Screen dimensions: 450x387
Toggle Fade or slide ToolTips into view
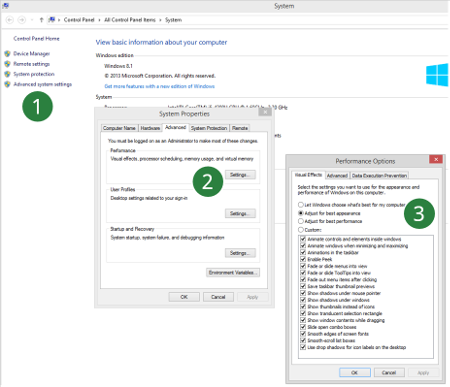point(303,273)
